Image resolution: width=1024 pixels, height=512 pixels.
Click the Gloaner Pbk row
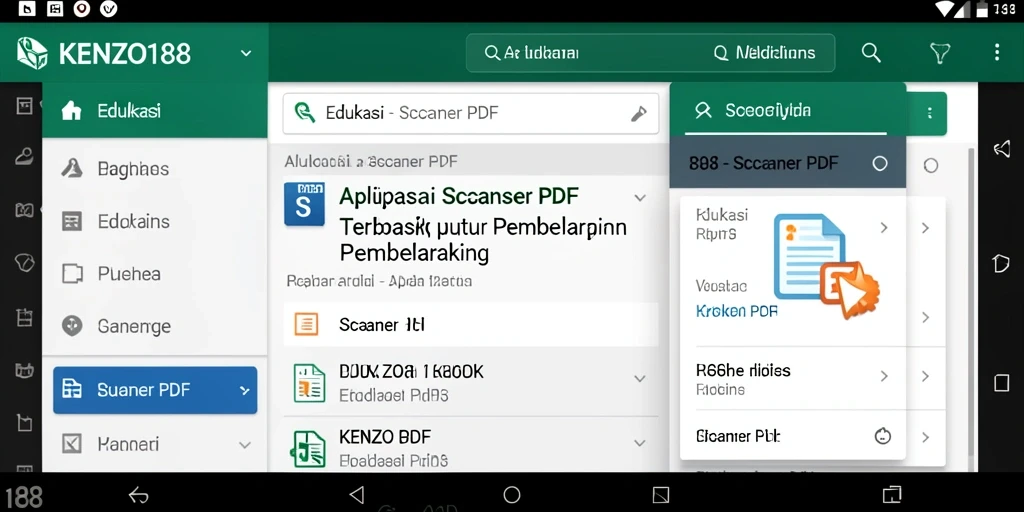click(x=793, y=436)
